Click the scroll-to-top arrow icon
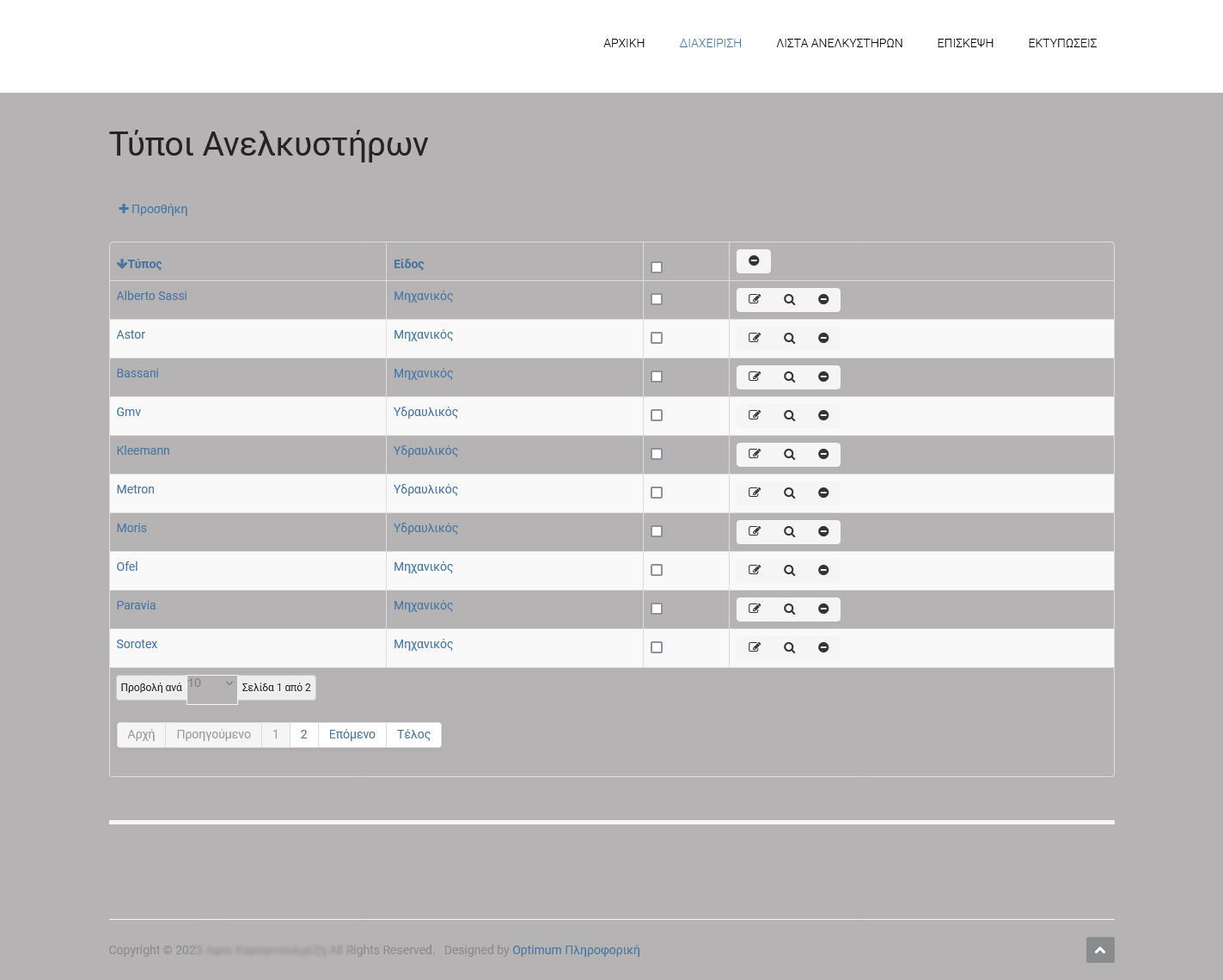The height and width of the screenshot is (980, 1223). (x=1100, y=950)
